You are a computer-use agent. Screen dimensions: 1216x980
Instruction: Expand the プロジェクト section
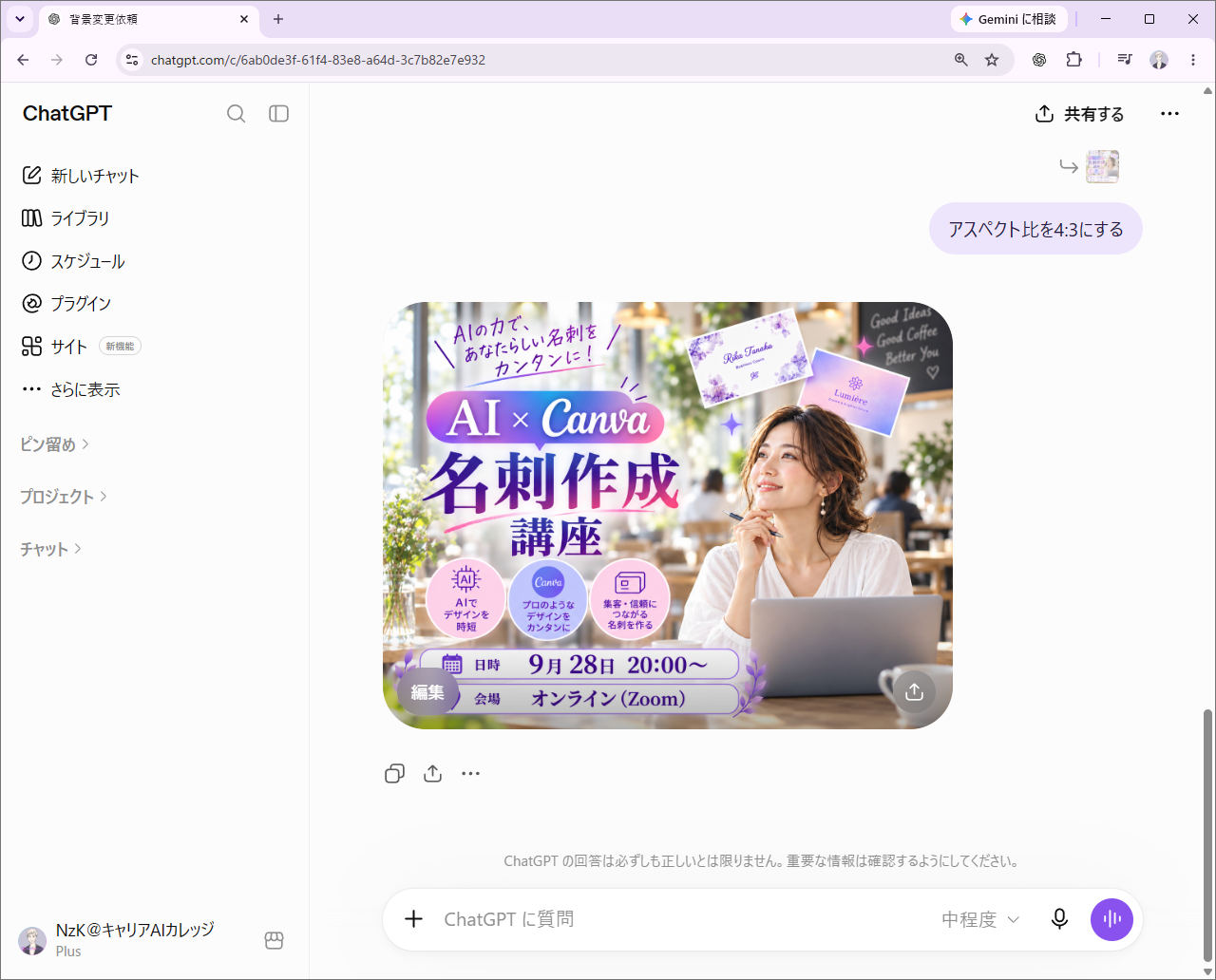click(64, 497)
